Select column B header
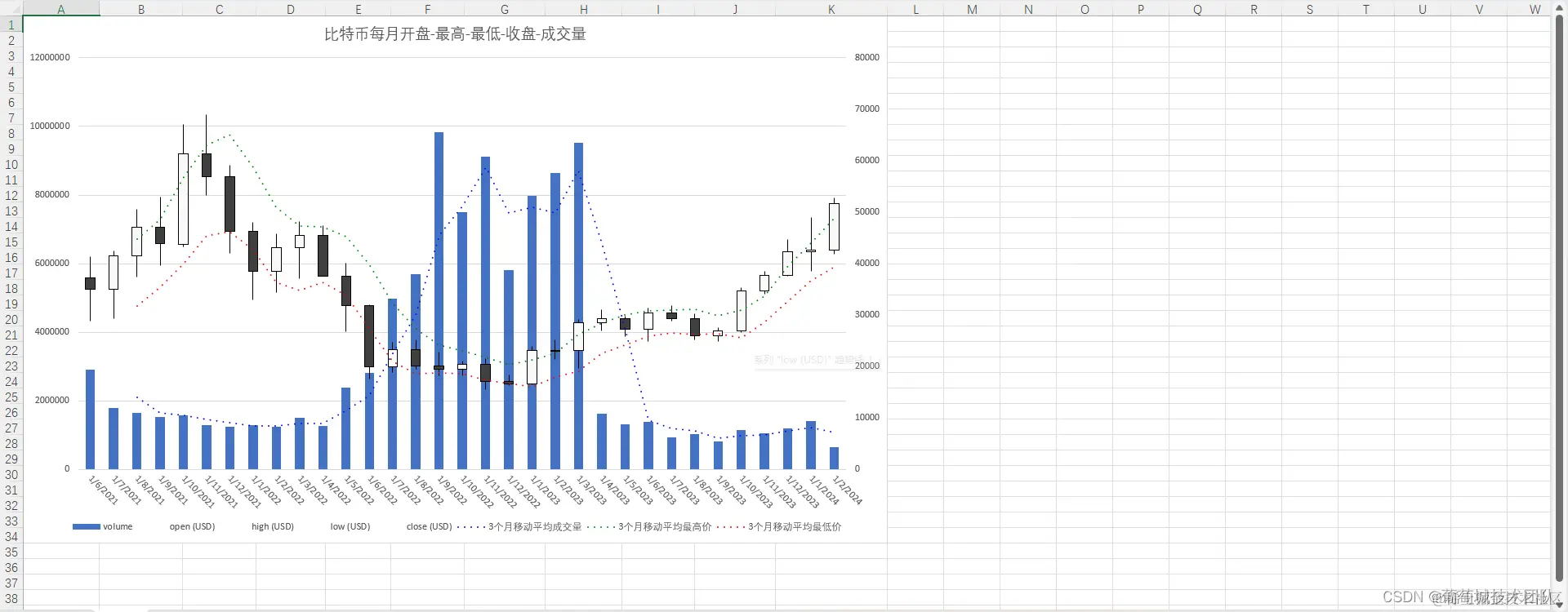Image resolution: width=1568 pixels, height=612 pixels. pos(141,10)
